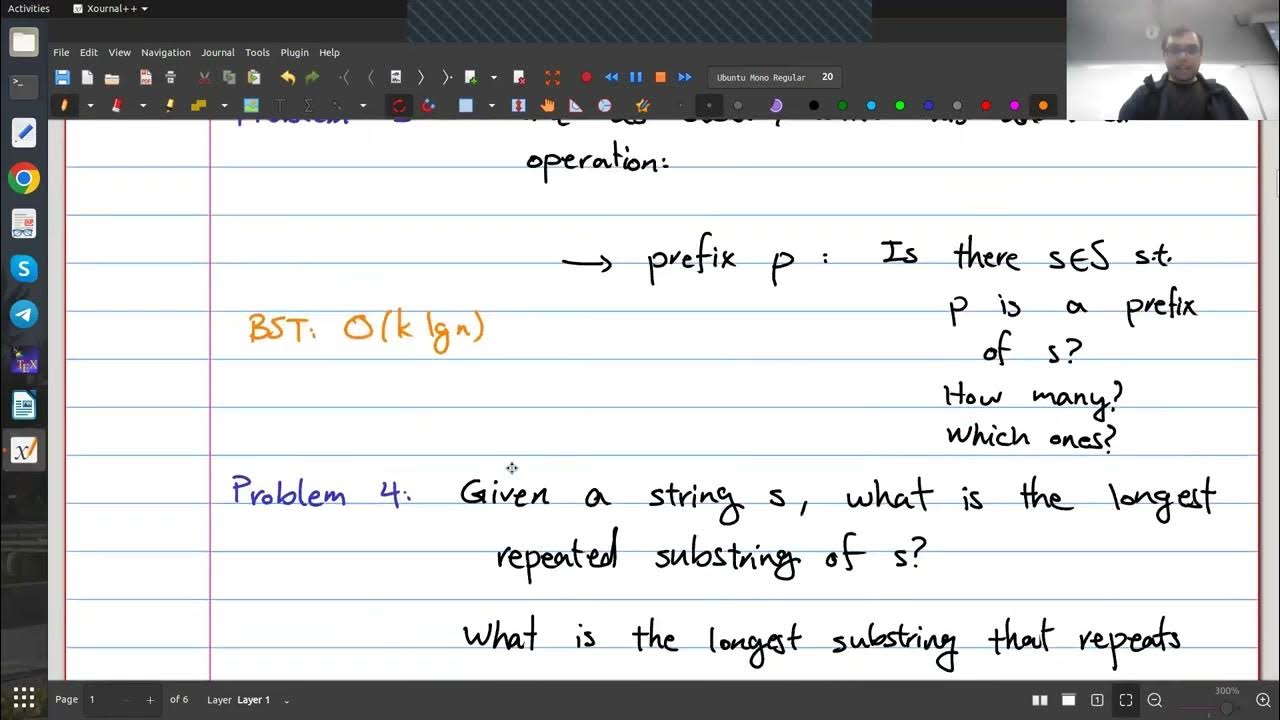The width and height of the screenshot is (1280, 720).
Task: Start audio recording with red circle
Action: (x=586, y=77)
